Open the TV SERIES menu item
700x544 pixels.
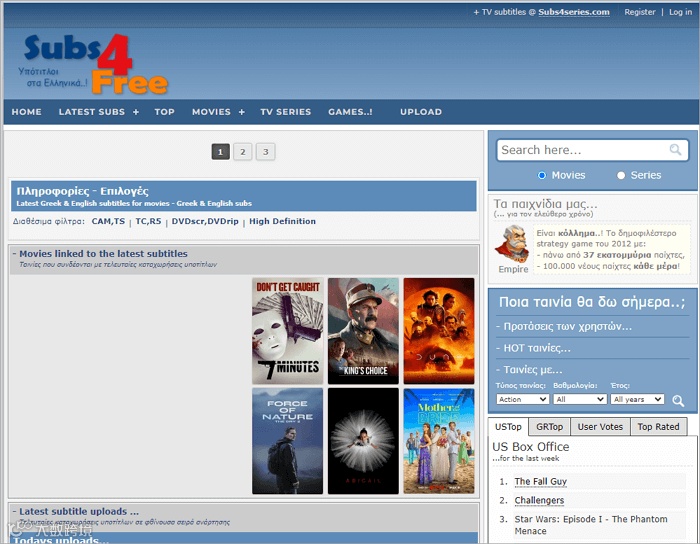[x=286, y=112]
